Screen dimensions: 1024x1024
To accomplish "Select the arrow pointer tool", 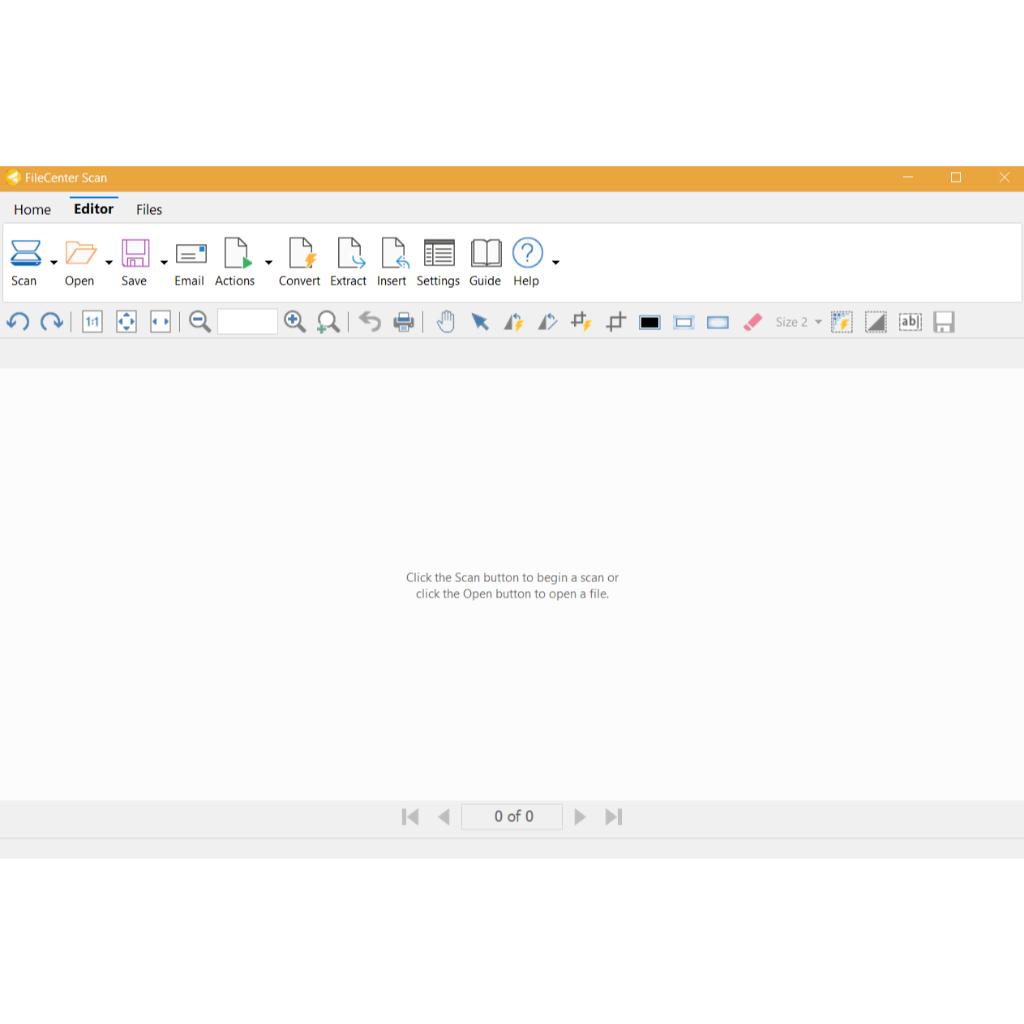I will 480,322.
